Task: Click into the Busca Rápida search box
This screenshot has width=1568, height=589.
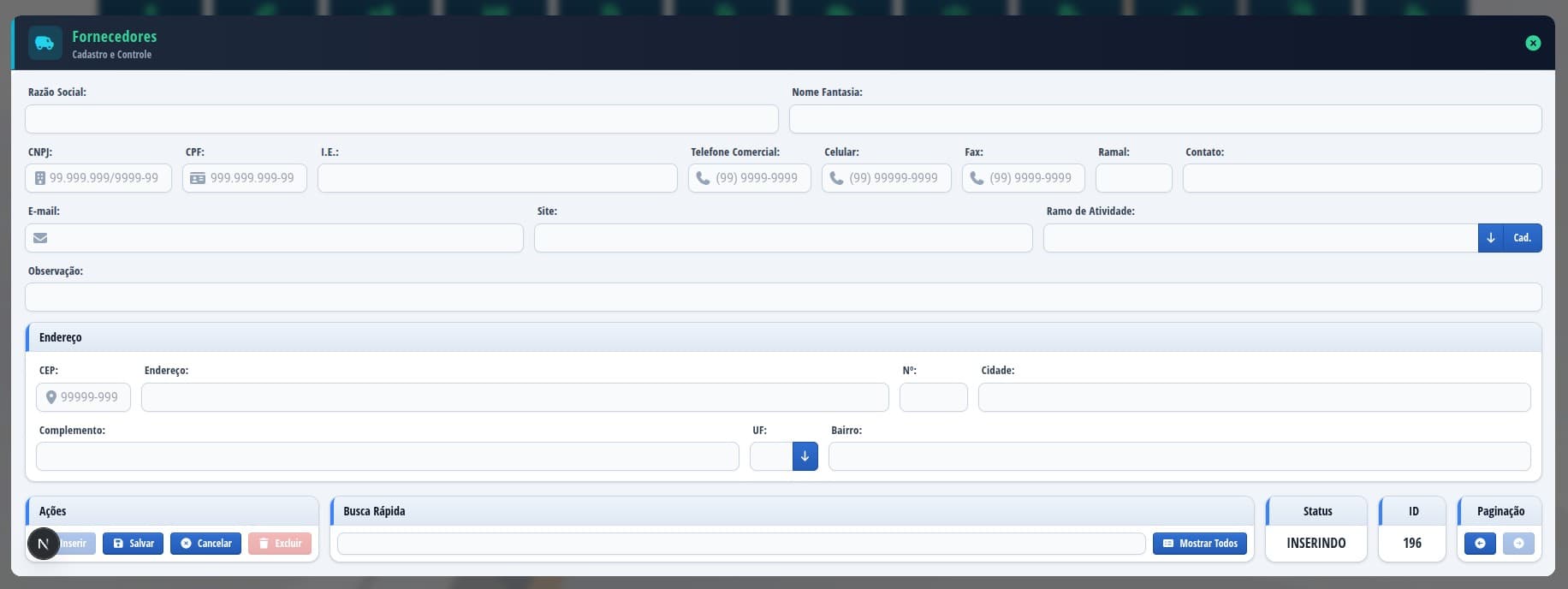Action: [x=740, y=544]
